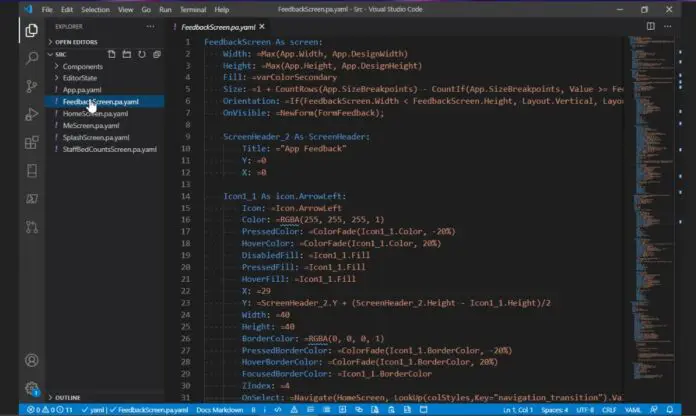Open Explorer panel more actions ellipsis
The image size is (696, 416).
pyautogui.click(x=150, y=27)
